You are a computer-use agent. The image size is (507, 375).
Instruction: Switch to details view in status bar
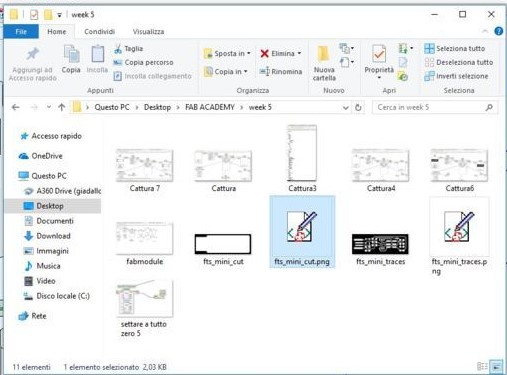[x=482, y=367]
